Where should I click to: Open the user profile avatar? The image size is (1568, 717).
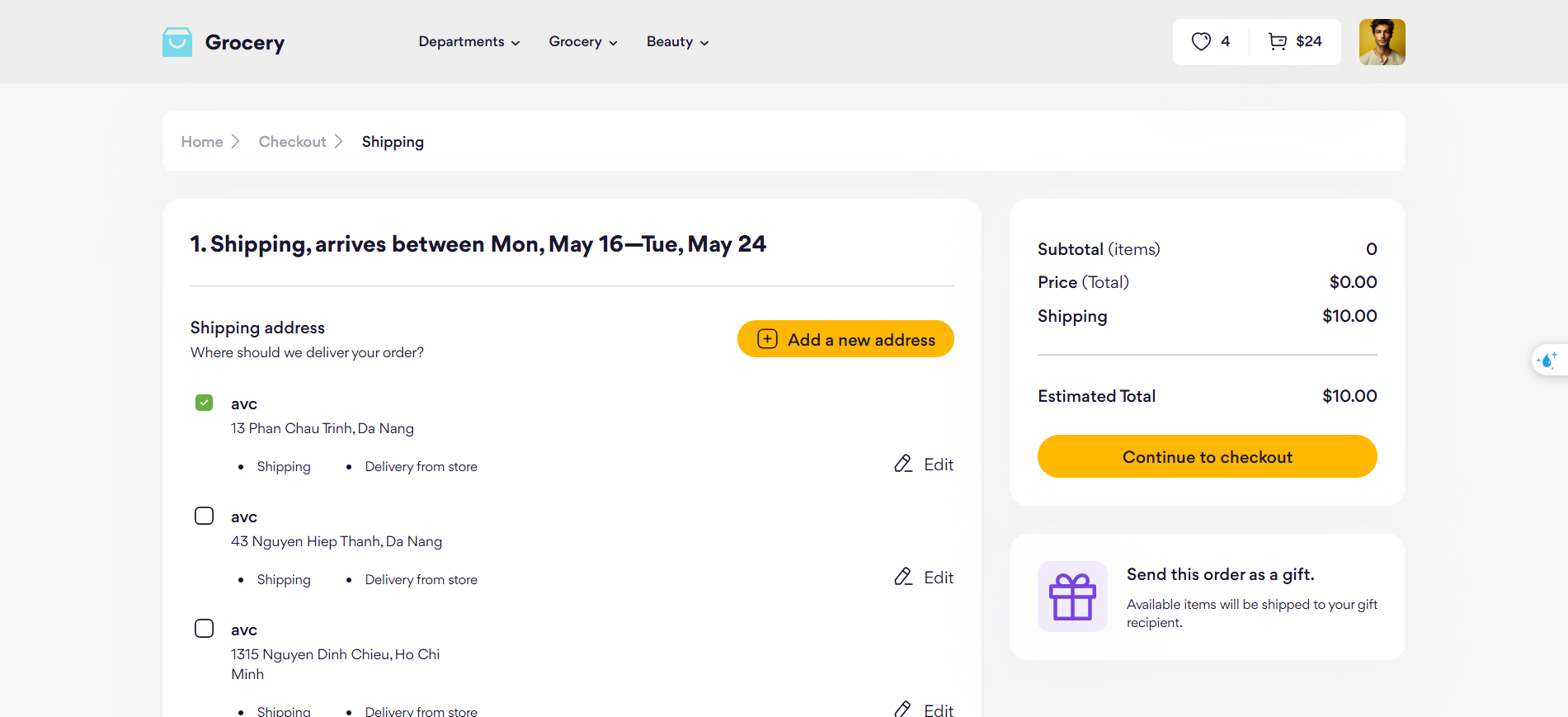click(x=1382, y=42)
